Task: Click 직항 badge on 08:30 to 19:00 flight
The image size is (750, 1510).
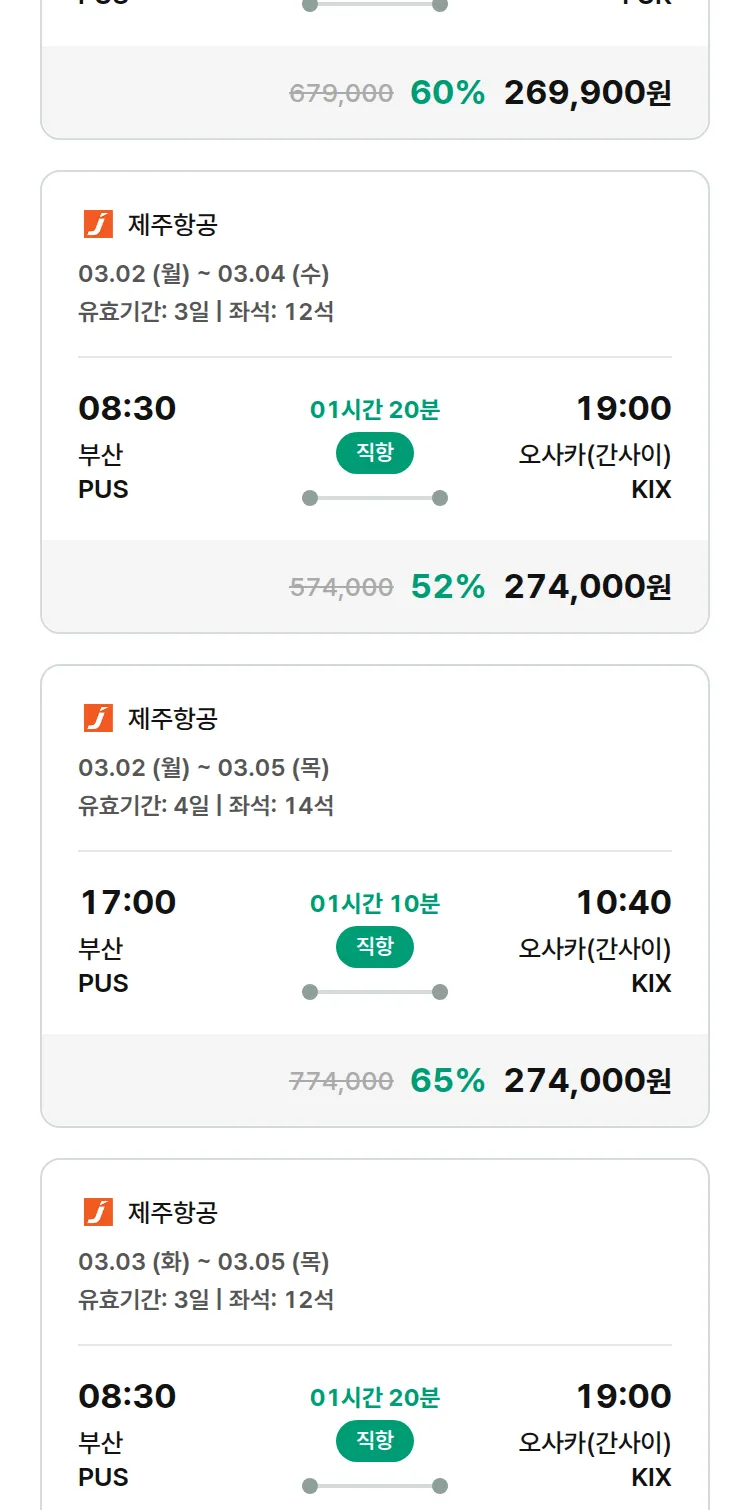Action: coord(375,453)
